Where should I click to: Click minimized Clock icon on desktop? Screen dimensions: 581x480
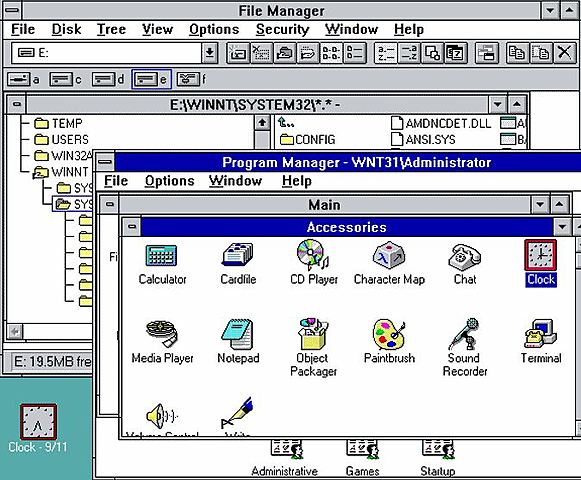tap(38, 422)
